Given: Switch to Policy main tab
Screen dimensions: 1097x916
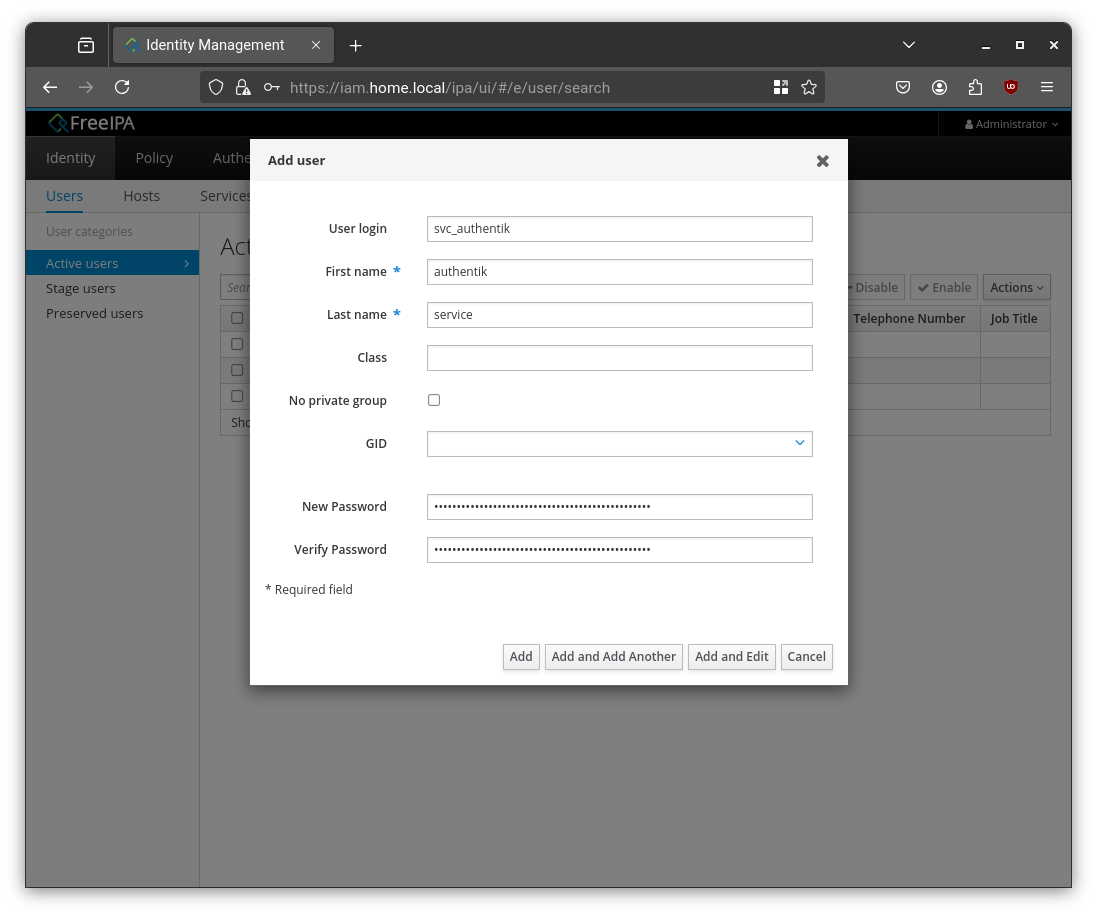Looking at the screenshot, I should 154,158.
